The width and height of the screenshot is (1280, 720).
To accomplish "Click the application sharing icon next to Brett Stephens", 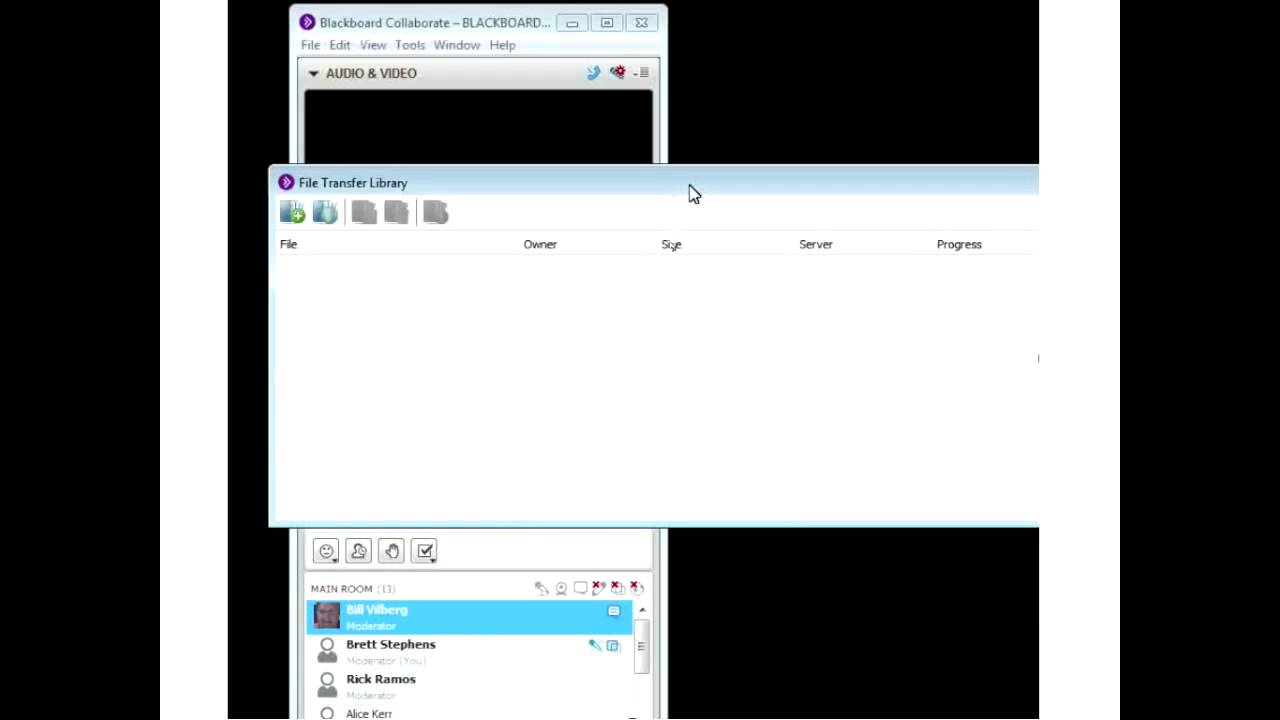I will (613, 646).
